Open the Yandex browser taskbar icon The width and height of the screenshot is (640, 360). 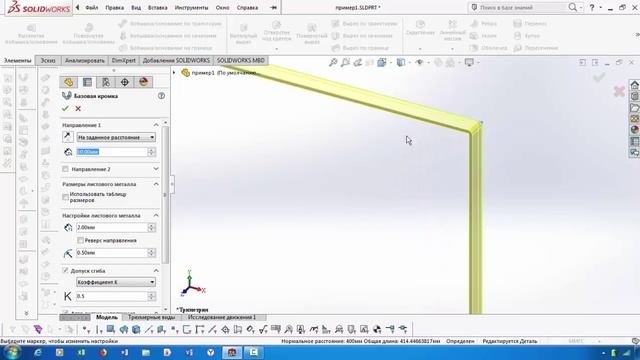[x=211, y=352]
